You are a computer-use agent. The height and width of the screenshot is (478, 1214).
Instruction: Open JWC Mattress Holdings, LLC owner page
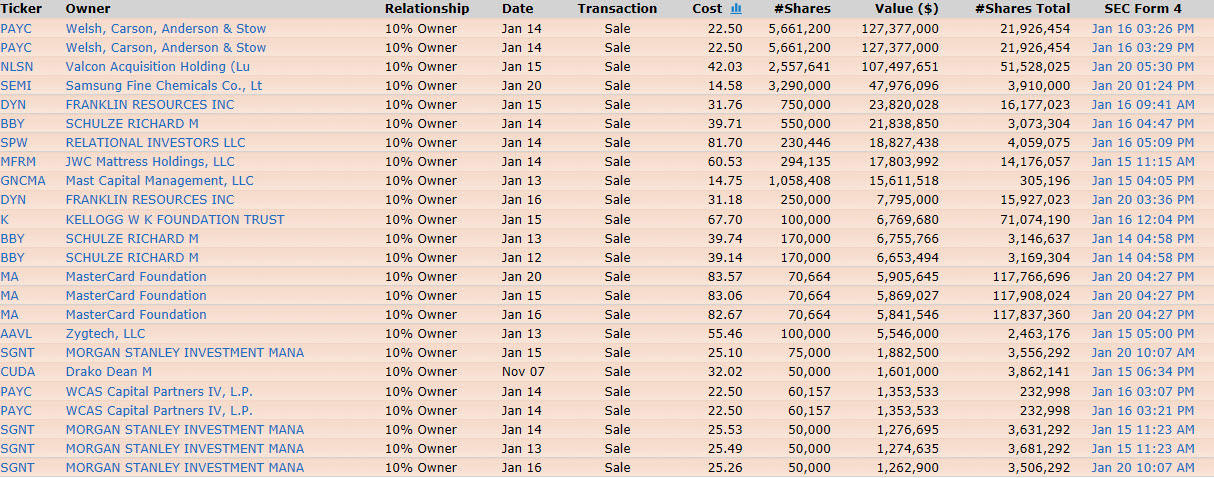tap(150, 162)
